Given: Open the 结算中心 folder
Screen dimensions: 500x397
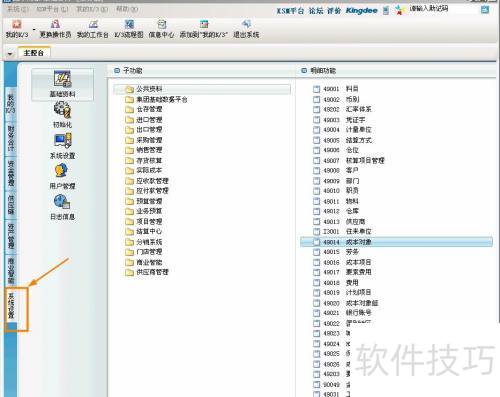Looking at the screenshot, I should pos(144,231).
